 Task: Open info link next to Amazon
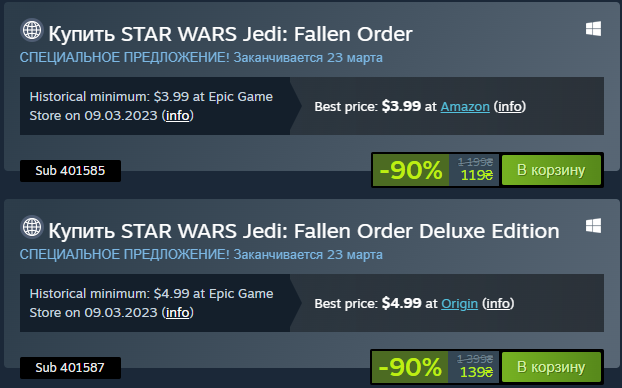[x=510, y=106]
